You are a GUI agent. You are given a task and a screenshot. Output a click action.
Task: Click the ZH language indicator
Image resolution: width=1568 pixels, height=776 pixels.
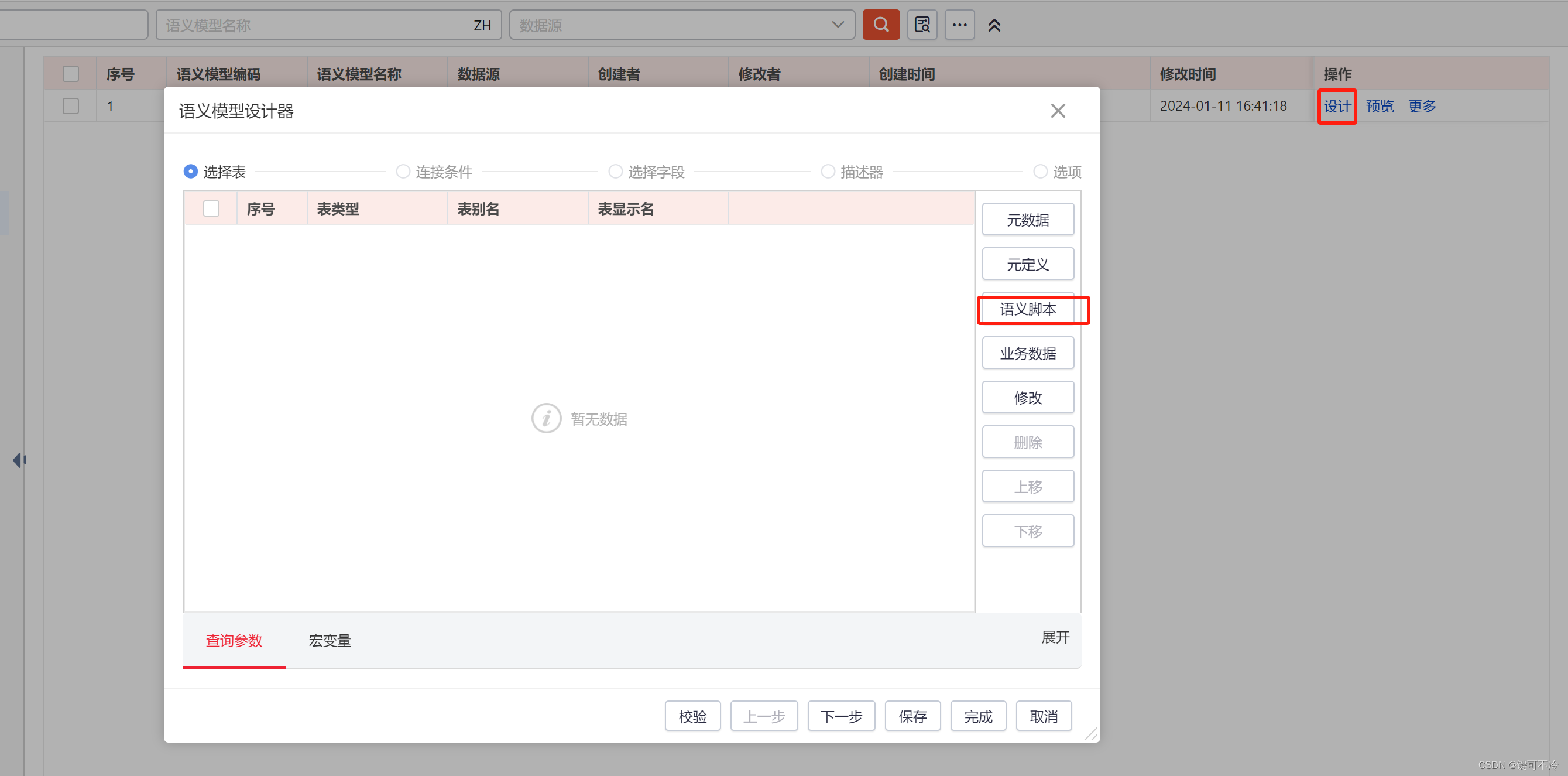point(482,26)
